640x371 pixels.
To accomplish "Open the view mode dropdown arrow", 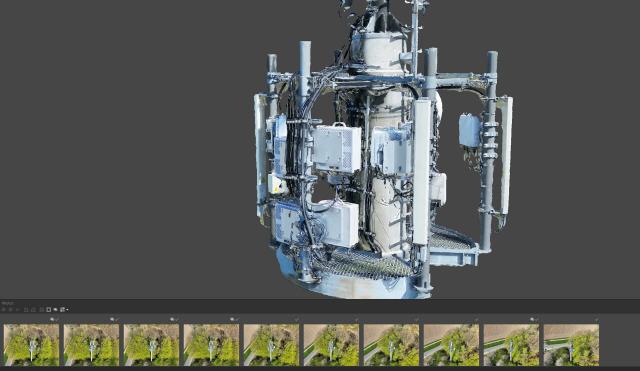I will point(67,309).
